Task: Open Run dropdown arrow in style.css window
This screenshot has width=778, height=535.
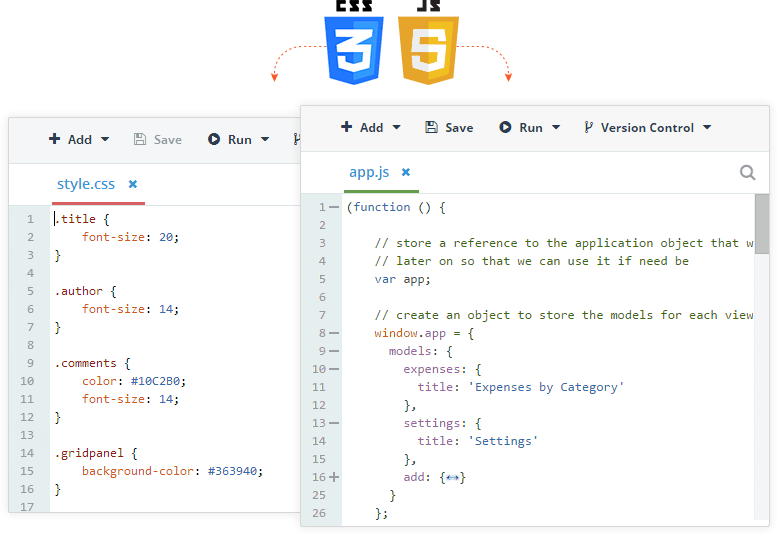Action: (x=265, y=139)
